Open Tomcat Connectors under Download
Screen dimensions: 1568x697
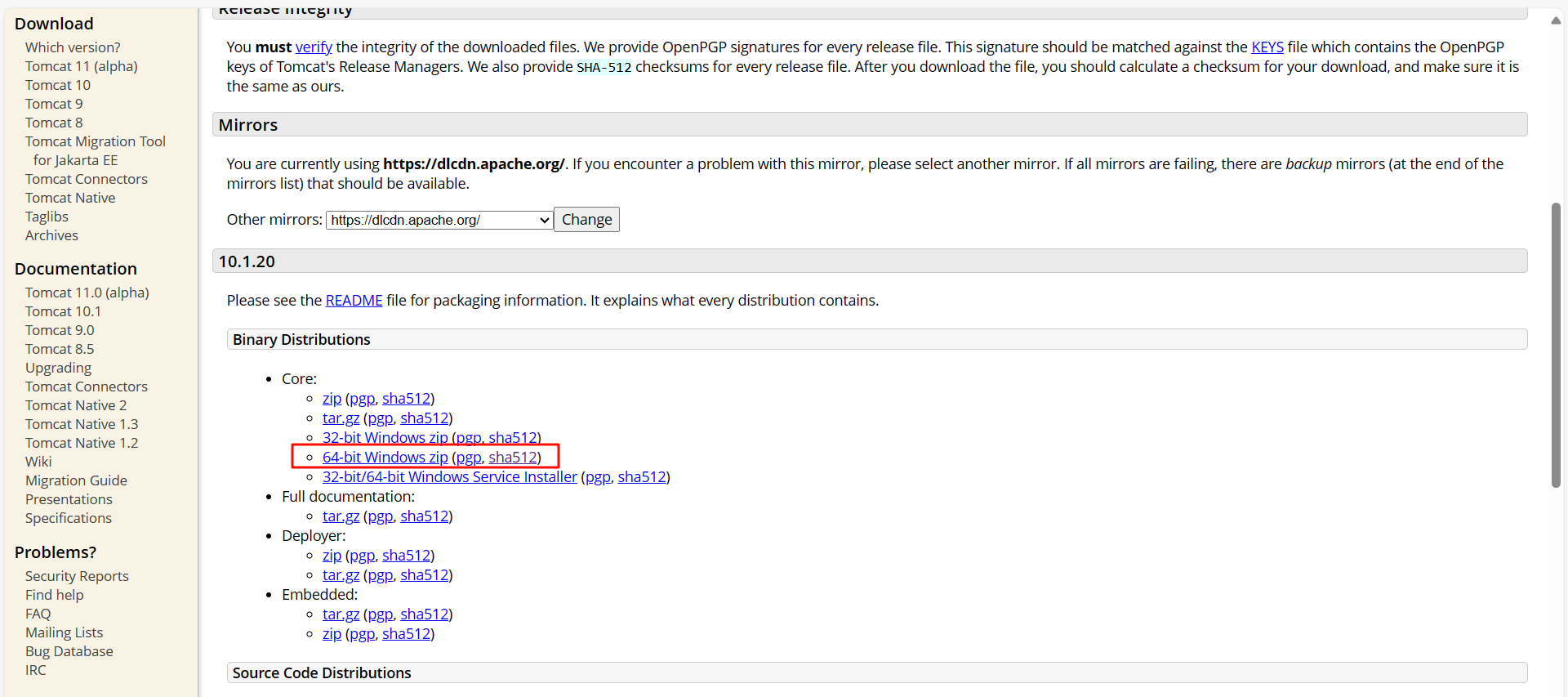[x=87, y=179]
